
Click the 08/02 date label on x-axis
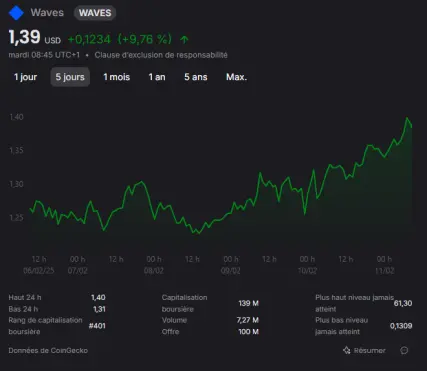coord(154,271)
